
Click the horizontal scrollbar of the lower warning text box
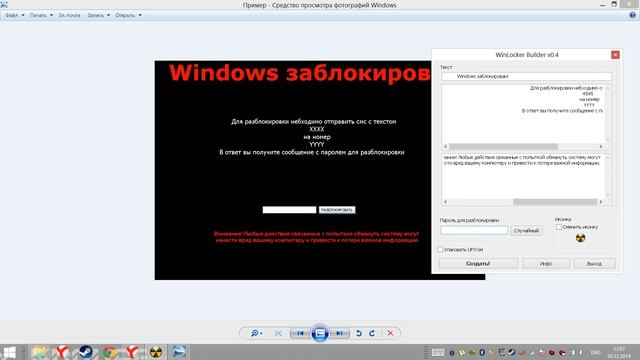point(523,202)
